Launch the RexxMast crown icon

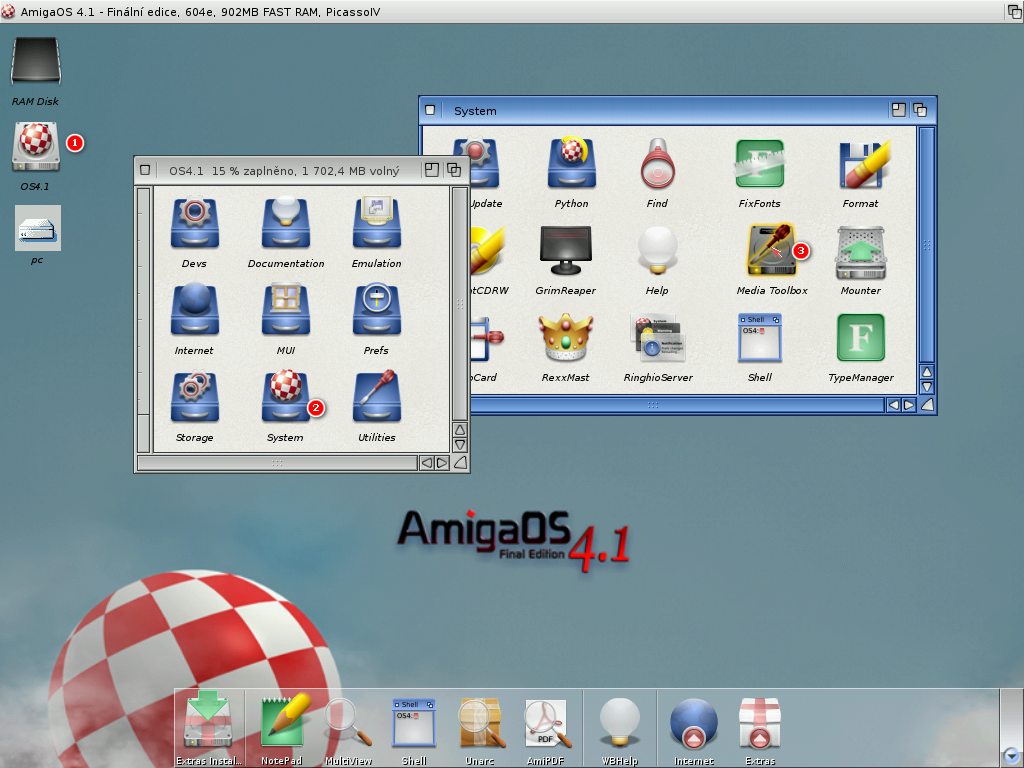(x=565, y=338)
